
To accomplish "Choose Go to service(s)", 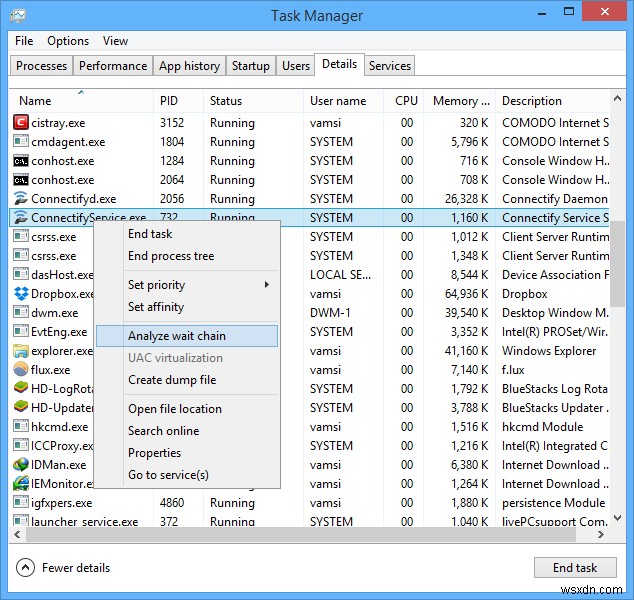I will pyautogui.click(x=186, y=475).
